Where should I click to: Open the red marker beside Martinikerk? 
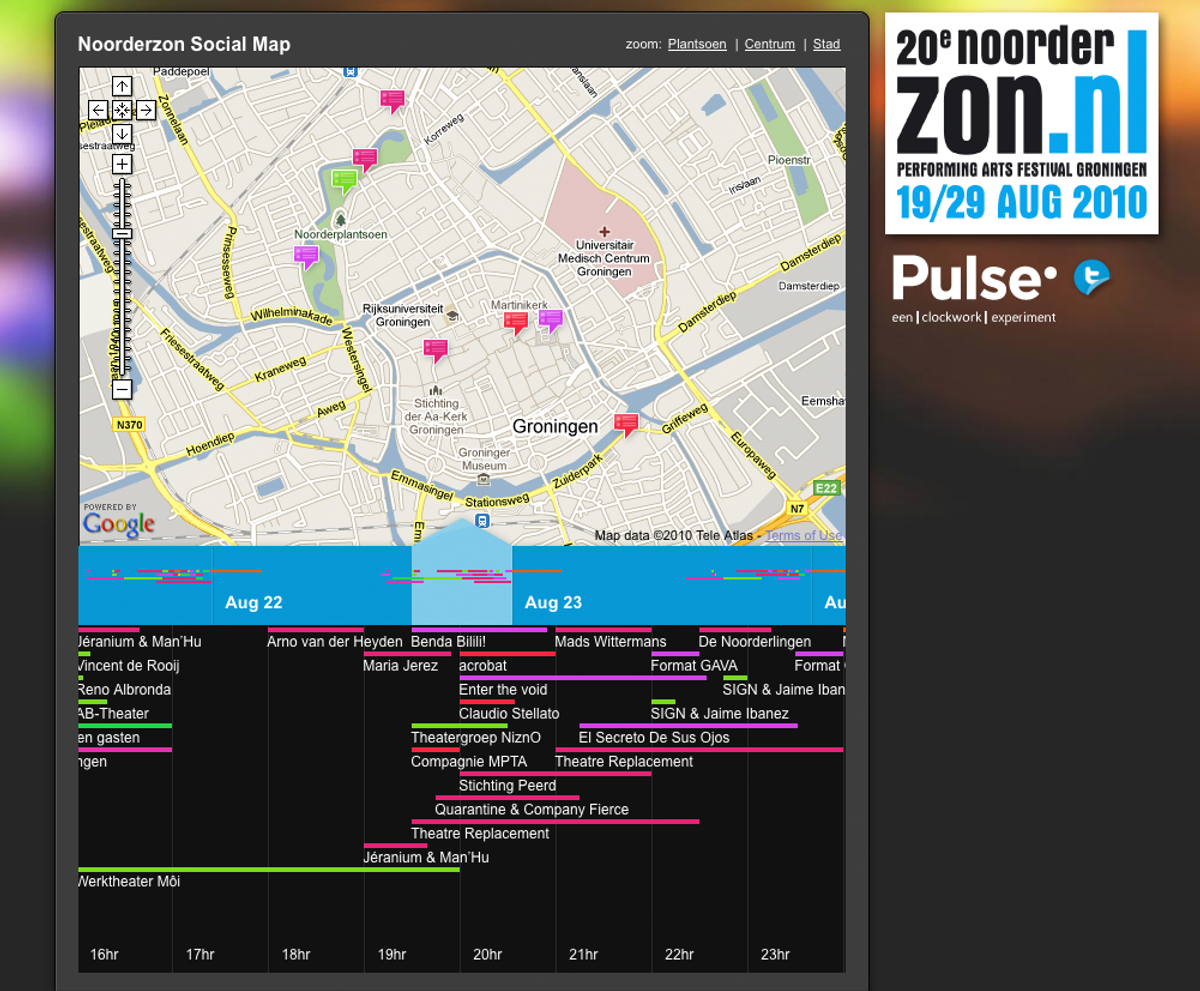click(x=515, y=322)
